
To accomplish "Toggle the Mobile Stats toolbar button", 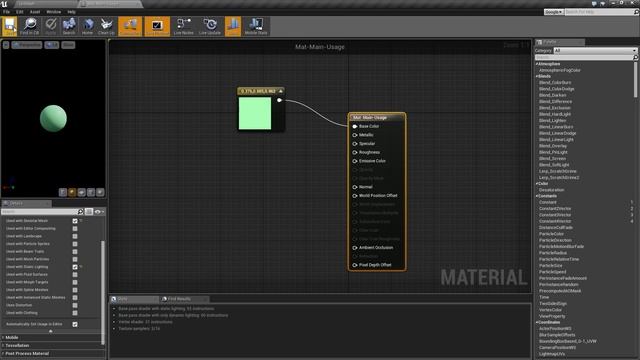I will pos(256,26).
